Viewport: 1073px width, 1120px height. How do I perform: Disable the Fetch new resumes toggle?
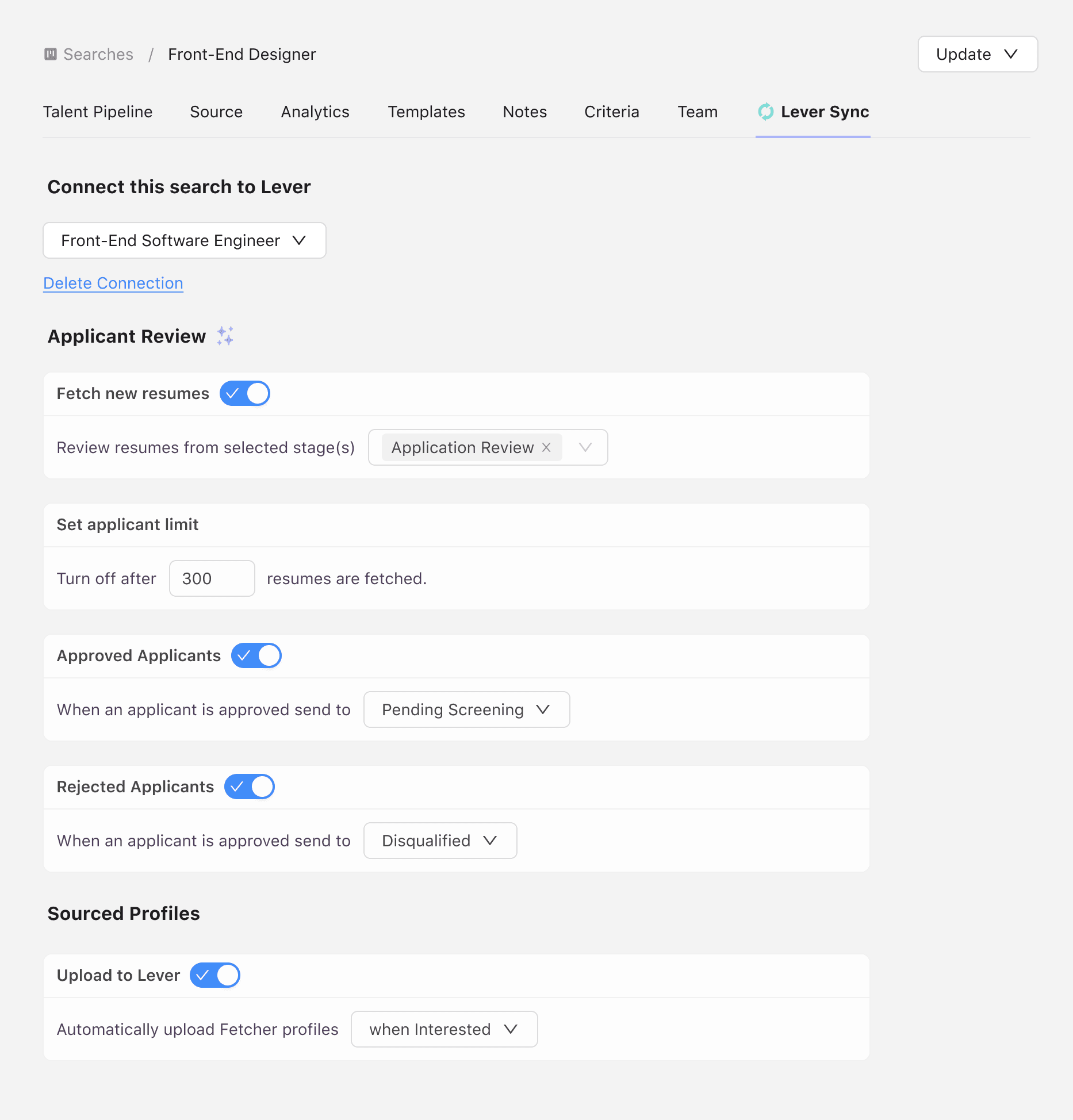pos(244,393)
